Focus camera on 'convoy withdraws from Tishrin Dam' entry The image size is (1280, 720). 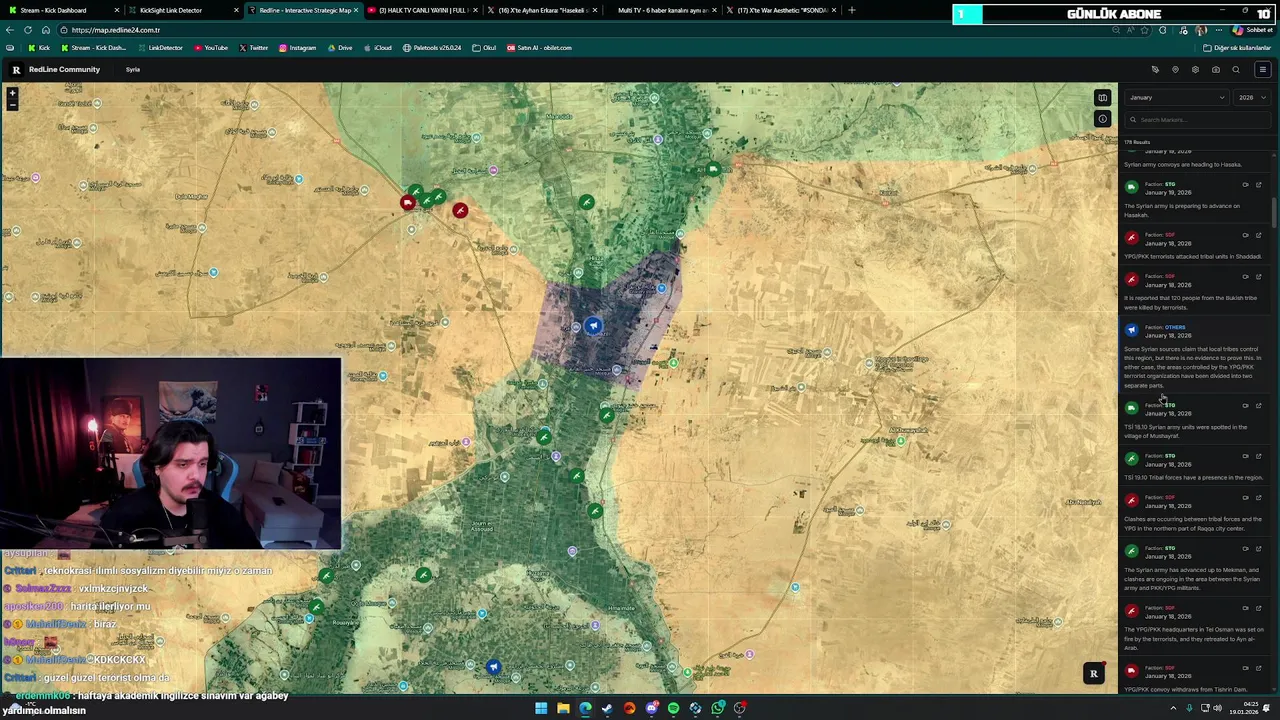point(1245,668)
